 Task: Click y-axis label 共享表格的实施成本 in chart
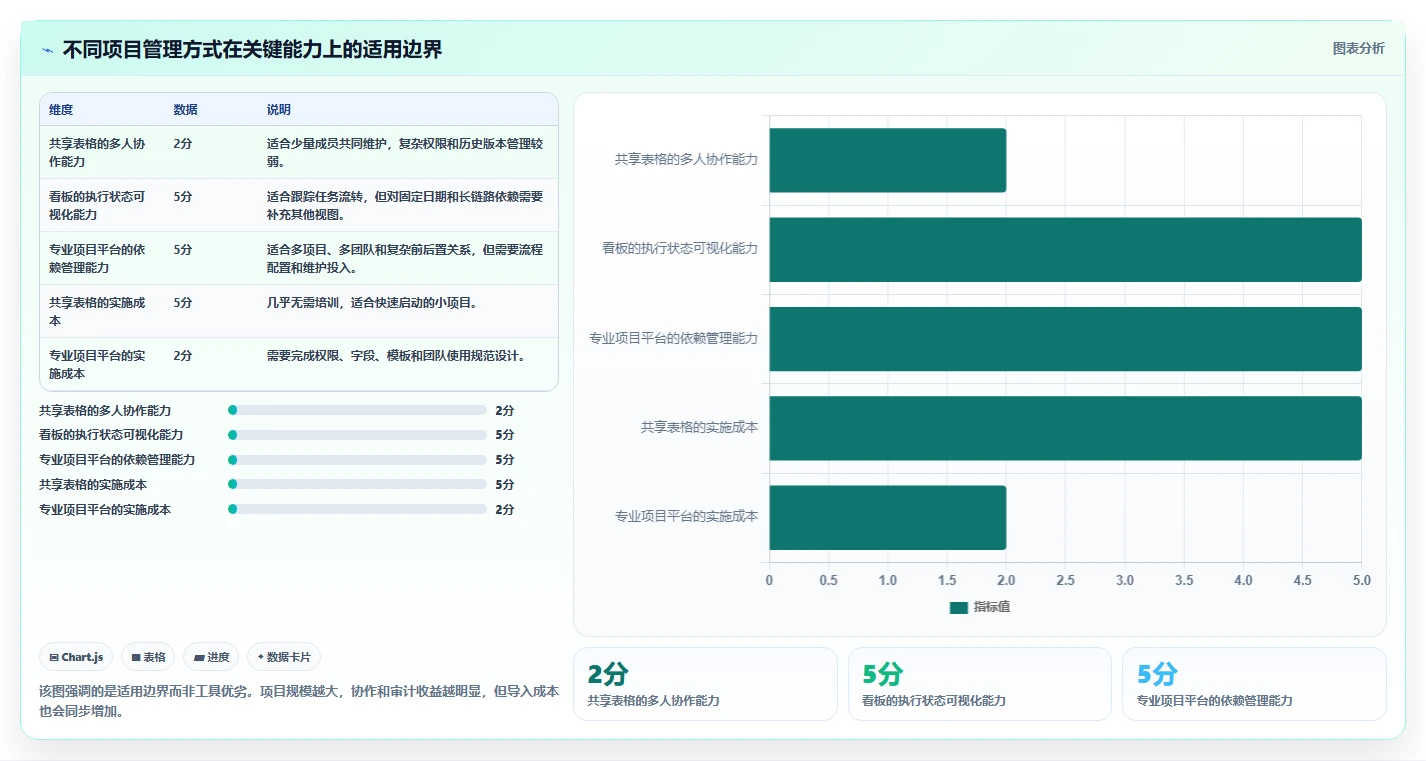click(x=699, y=427)
